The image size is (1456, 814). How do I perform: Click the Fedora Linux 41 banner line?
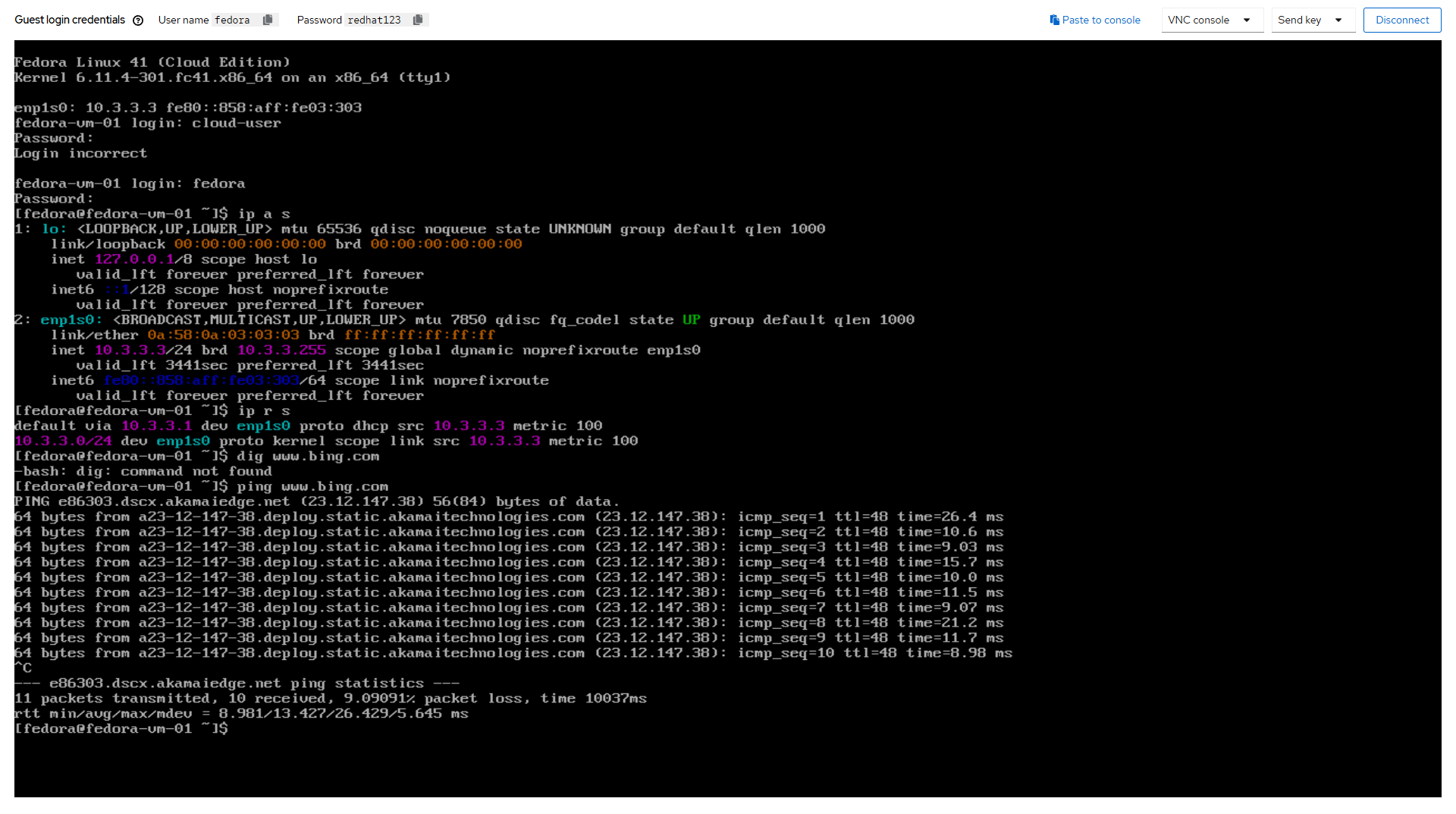click(152, 62)
